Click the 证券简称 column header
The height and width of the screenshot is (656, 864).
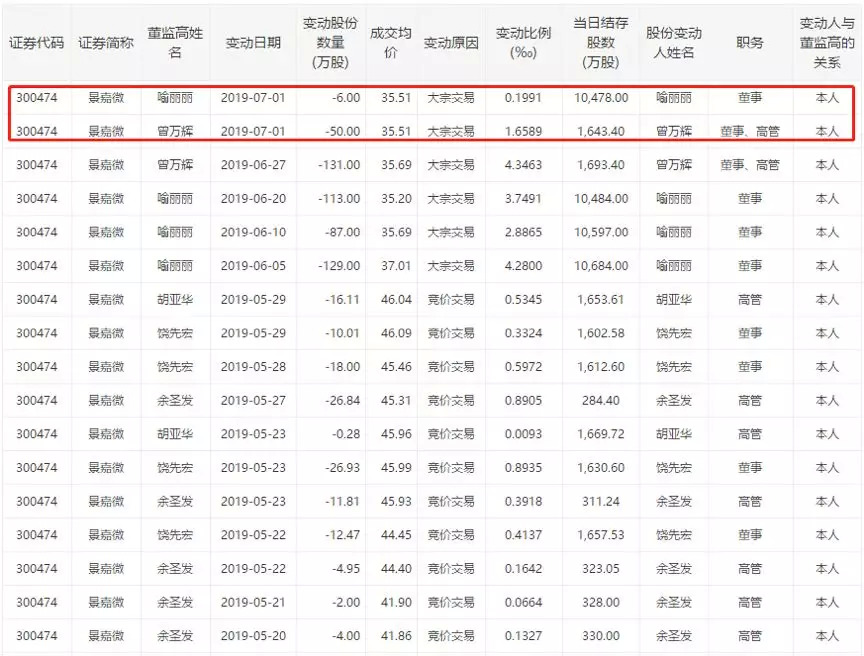click(x=106, y=43)
